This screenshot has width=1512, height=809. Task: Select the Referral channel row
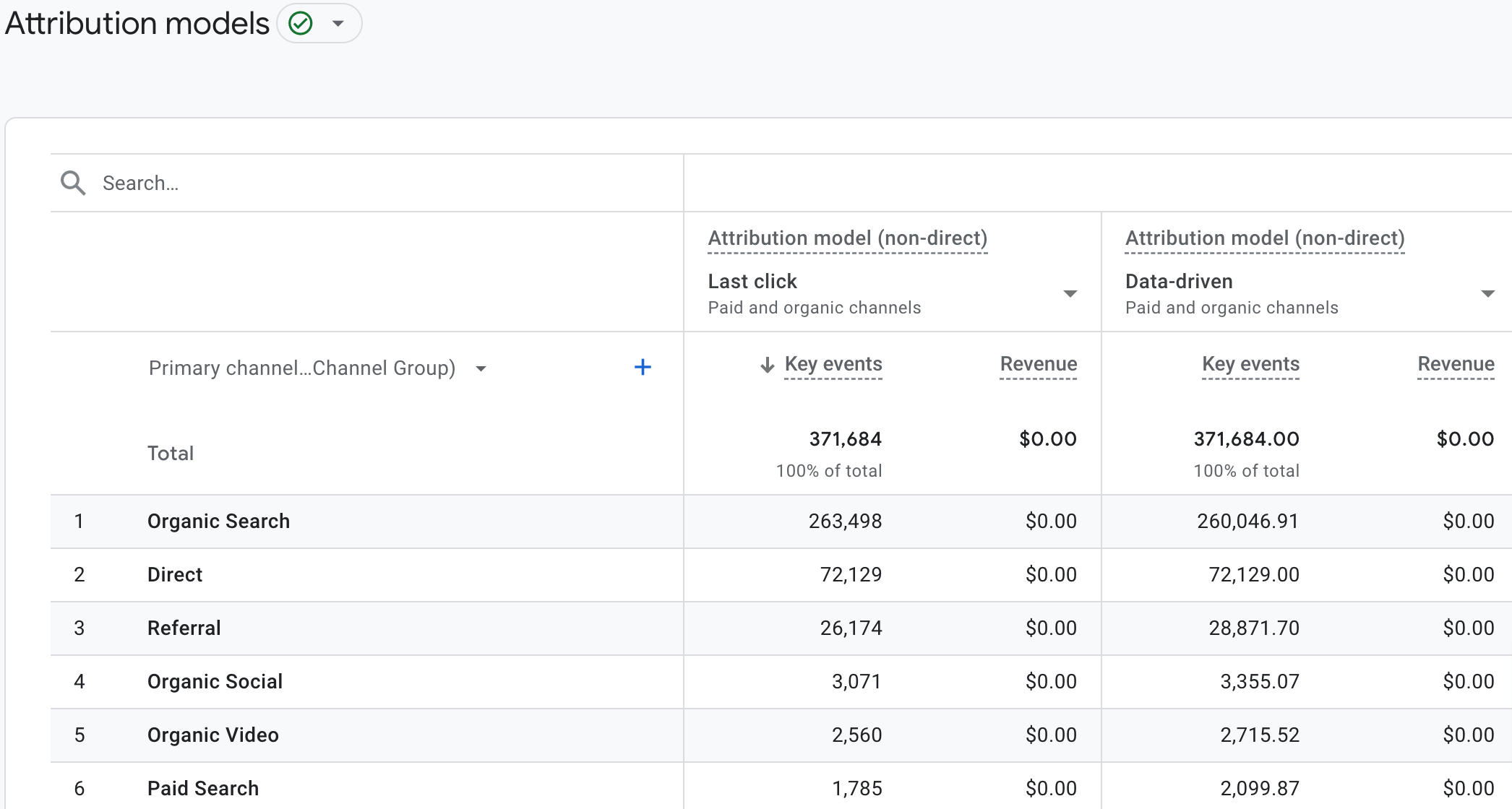pyautogui.click(x=781, y=628)
